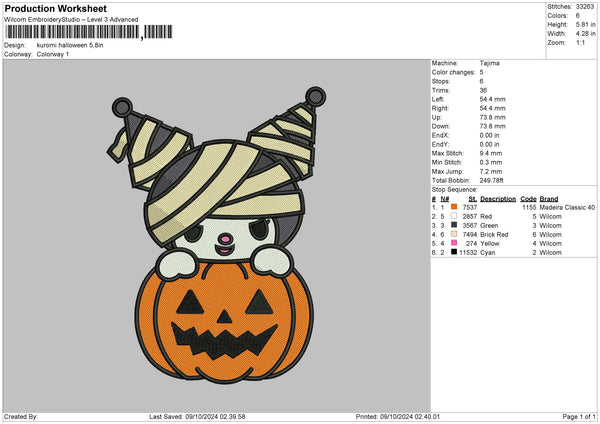Pick the Brick Red cream swatch
Image resolution: width=600 pixels, height=424 pixels.
[x=454, y=234]
